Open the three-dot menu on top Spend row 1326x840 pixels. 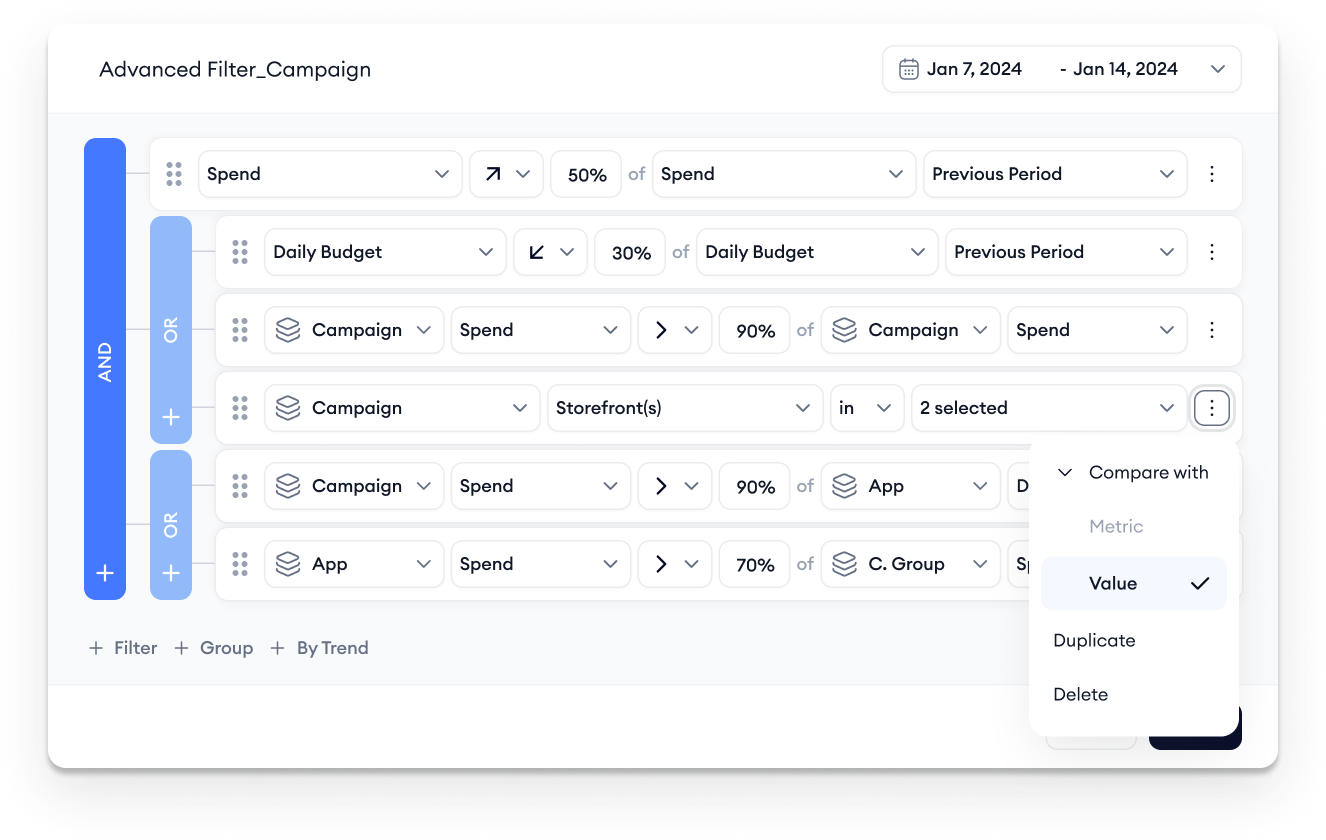pyautogui.click(x=1212, y=174)
